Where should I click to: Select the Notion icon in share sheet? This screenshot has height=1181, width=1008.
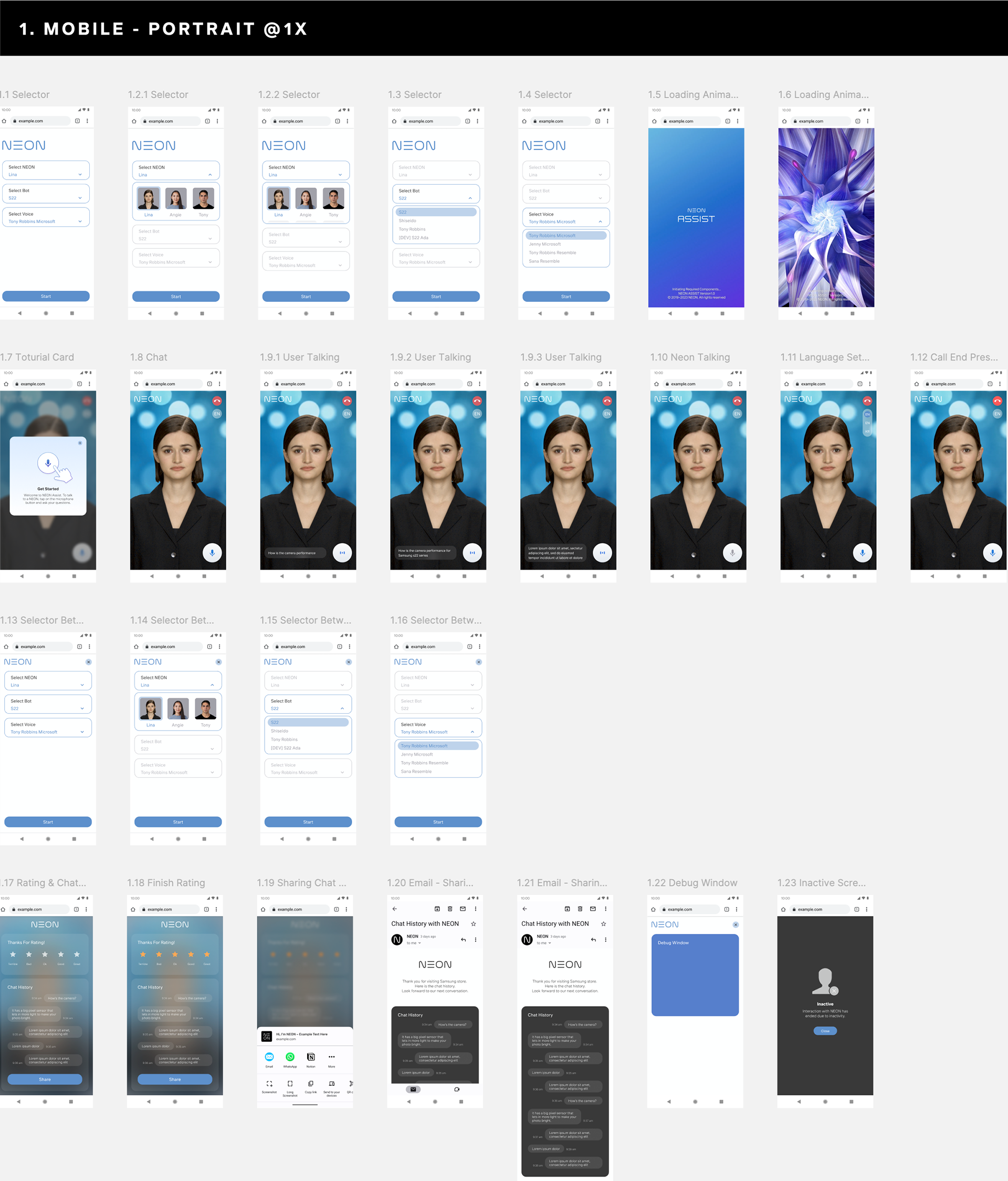coord(311,1057)
